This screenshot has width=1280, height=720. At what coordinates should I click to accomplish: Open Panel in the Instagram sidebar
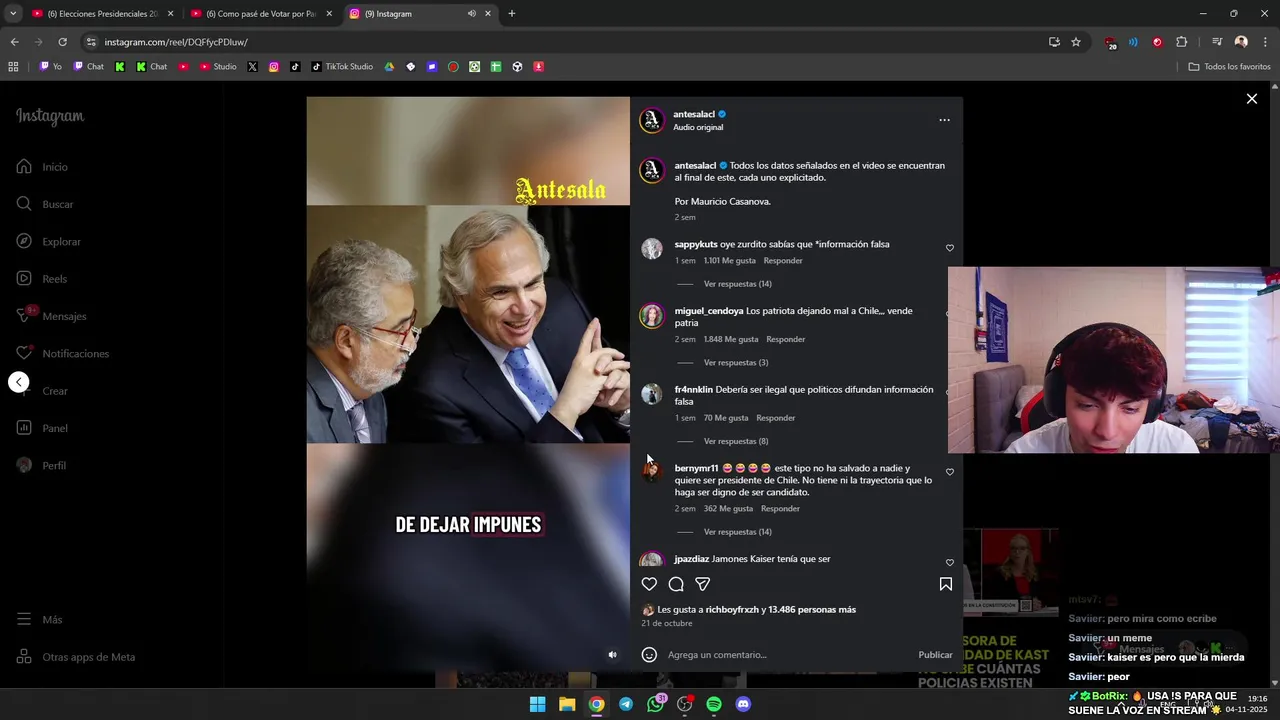click(x=42, y=428)
